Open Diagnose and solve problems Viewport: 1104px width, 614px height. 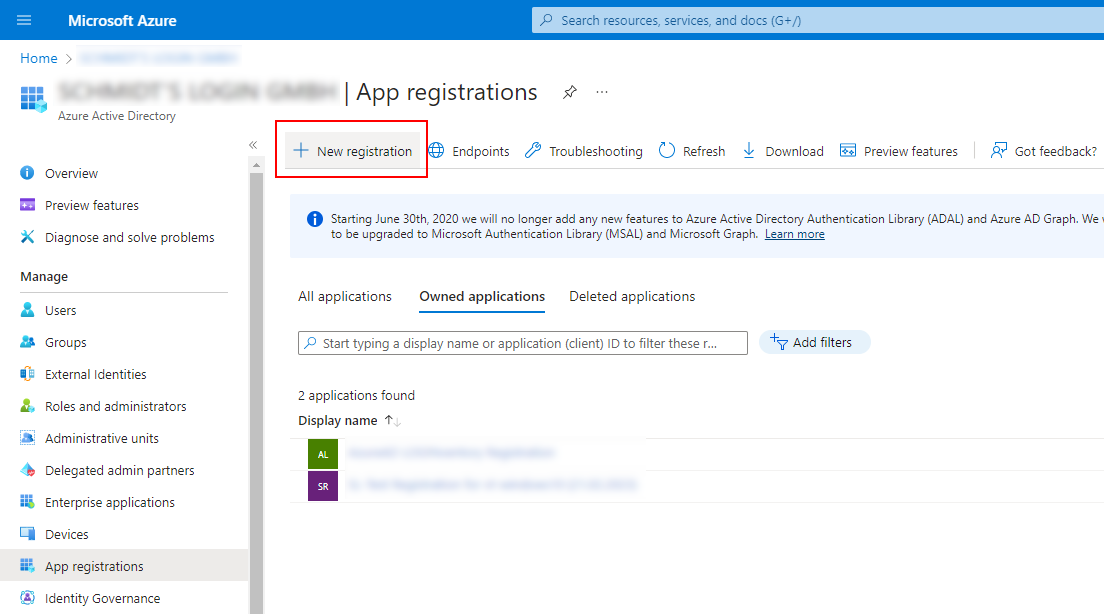(x=130, y=237)
